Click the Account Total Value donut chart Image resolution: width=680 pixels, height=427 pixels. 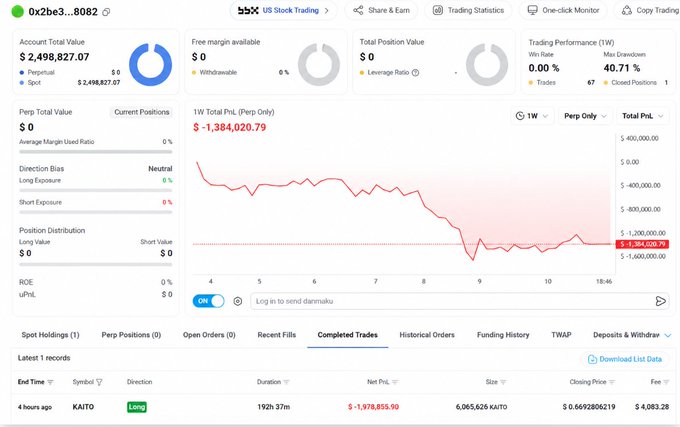(150, 64)
